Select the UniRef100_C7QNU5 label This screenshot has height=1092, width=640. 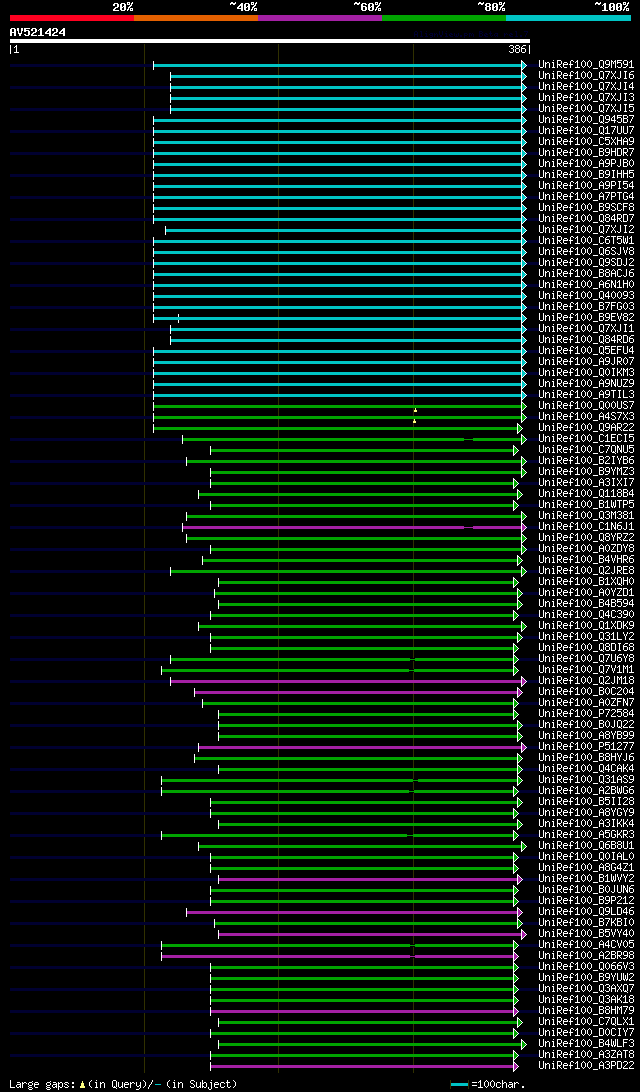[x=586, y=450]
